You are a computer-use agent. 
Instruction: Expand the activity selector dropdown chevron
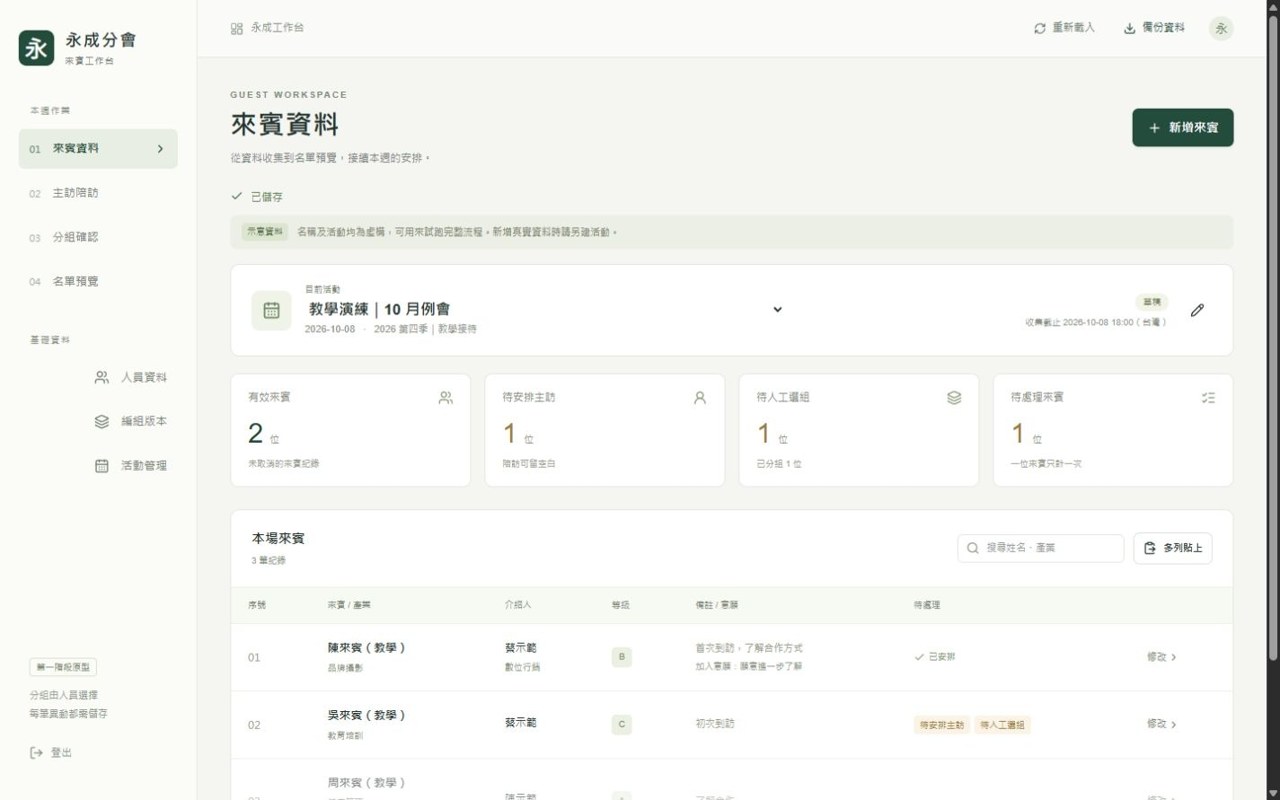click(777, 309)
